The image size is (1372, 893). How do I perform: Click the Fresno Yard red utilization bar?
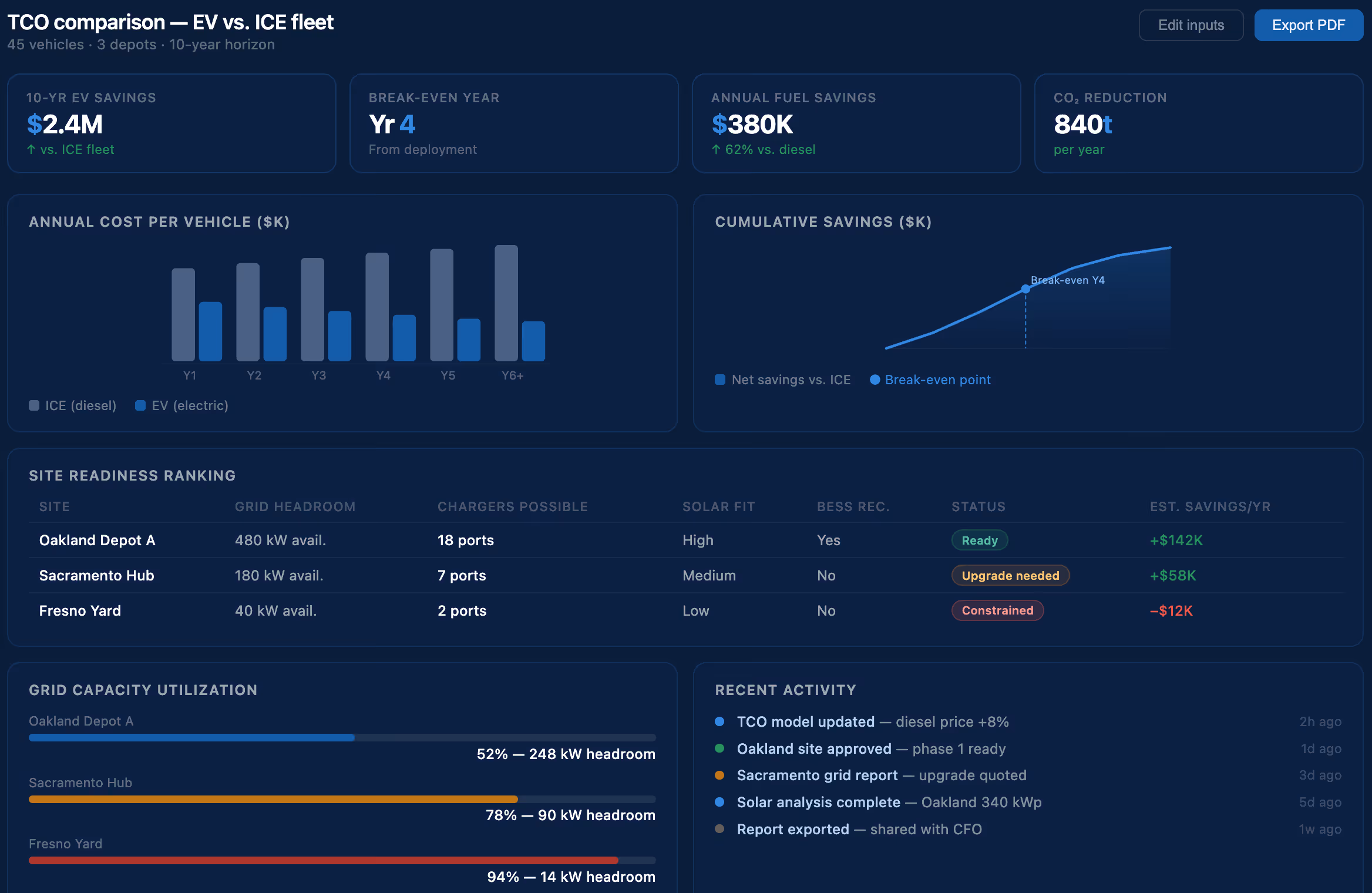323,860
